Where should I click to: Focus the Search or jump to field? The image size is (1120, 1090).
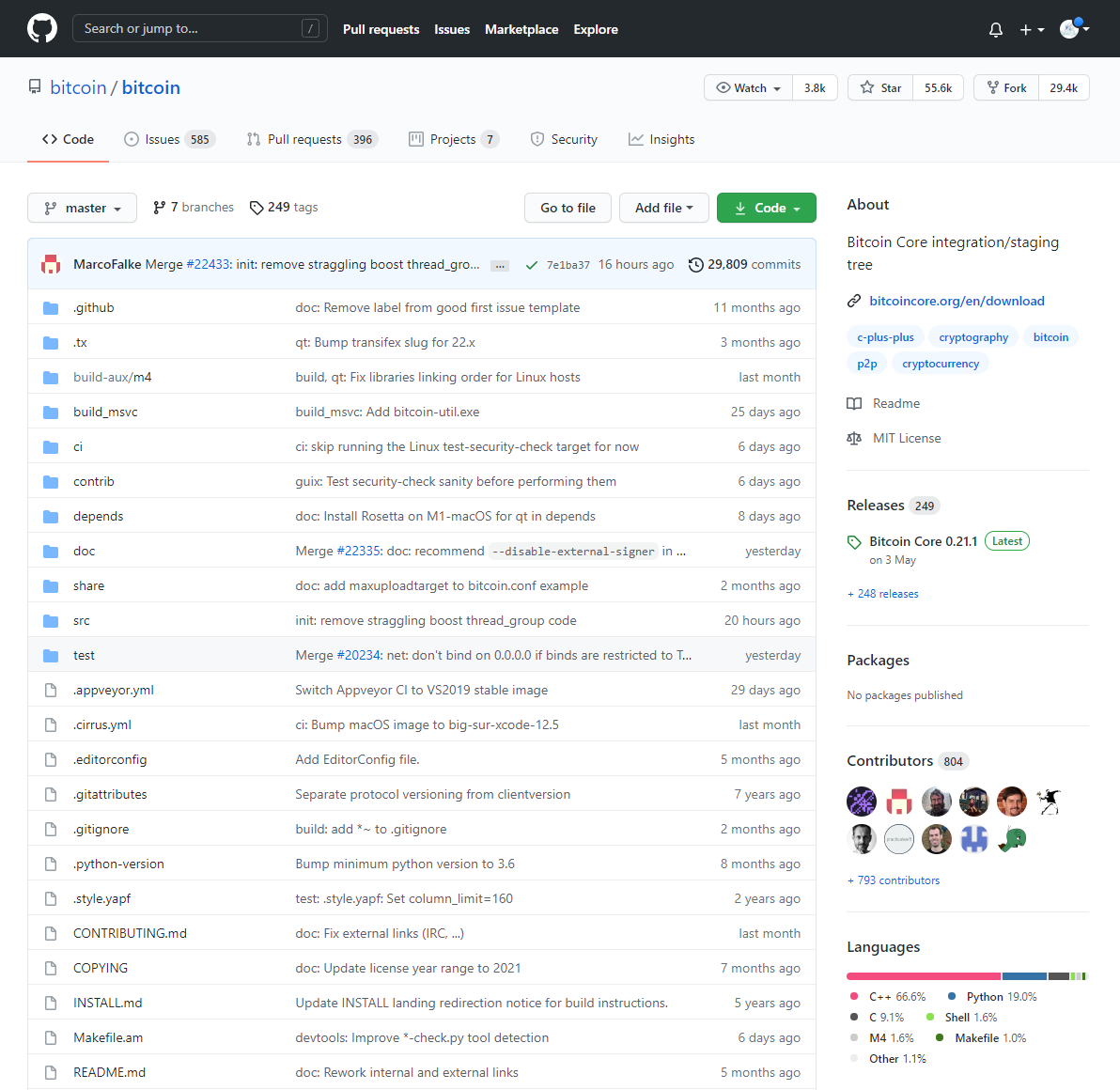tap(200, 28)
